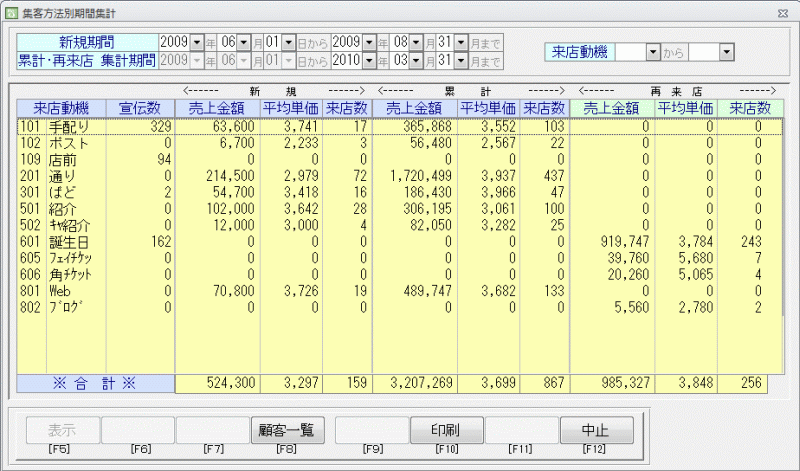Select the 501 紹介 row
Viewport: 800px width, 471px height.
click(399, 209)
